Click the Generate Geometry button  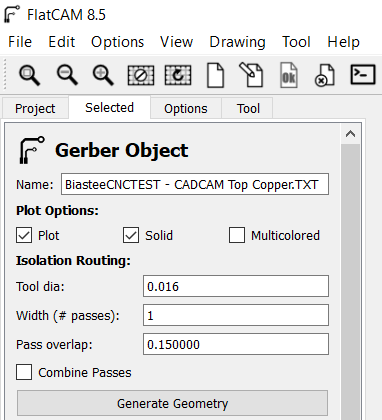pos(173,403)
